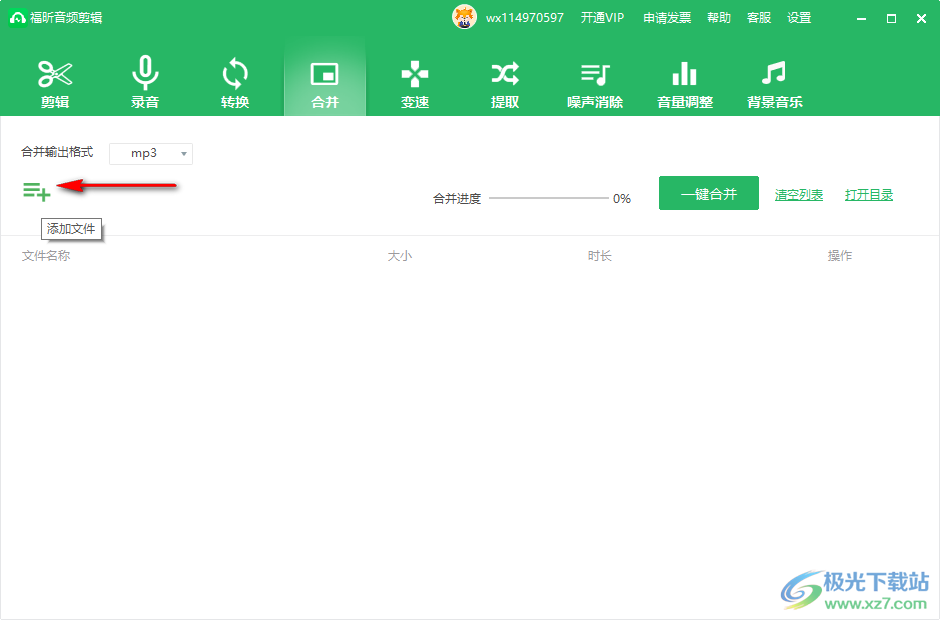
Task: Click the 开通VIP menu item
Action: 602,18
